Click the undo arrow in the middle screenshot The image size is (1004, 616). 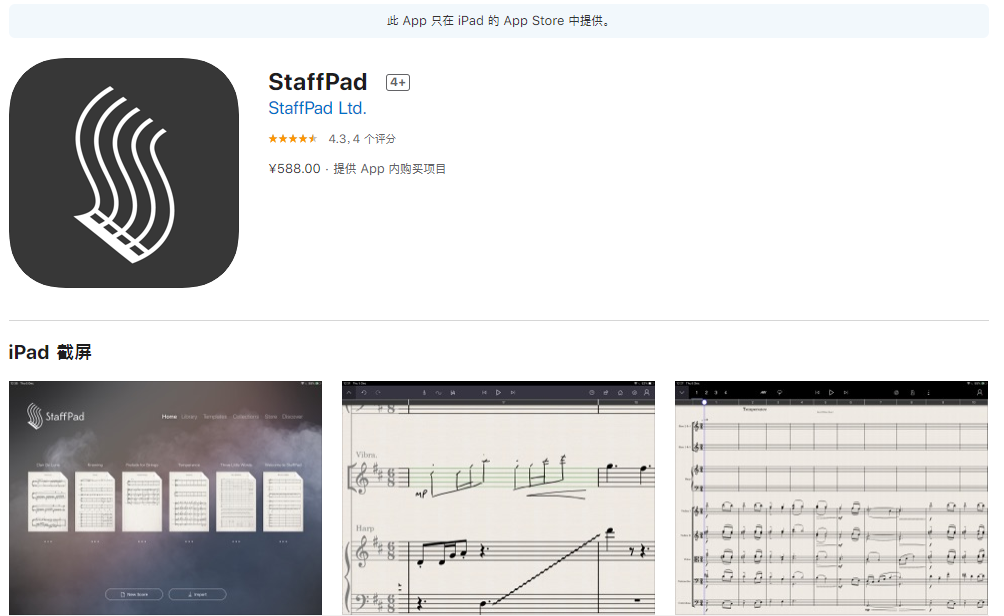364,393
